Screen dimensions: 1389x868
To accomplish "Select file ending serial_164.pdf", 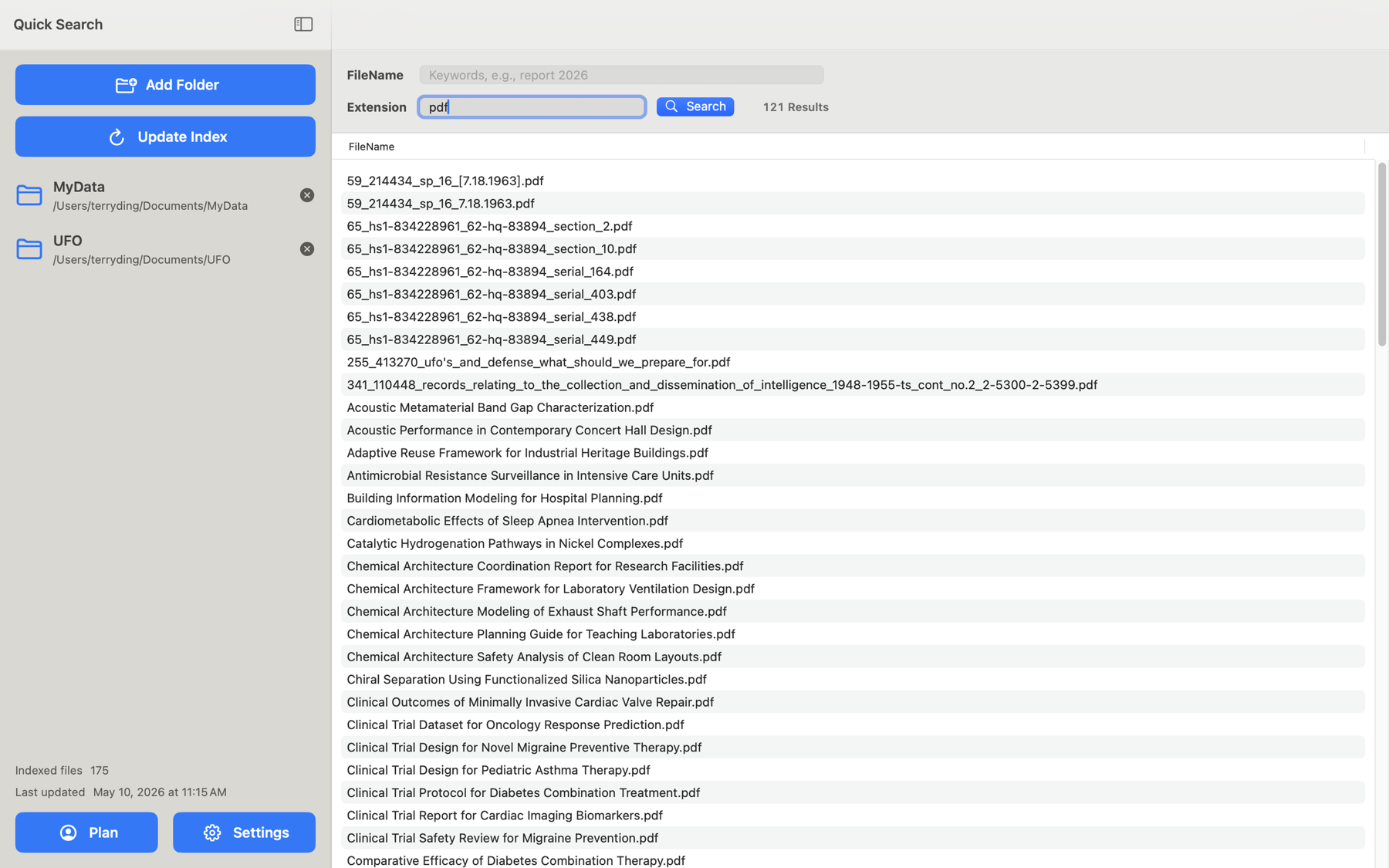I will click(853, 272).
